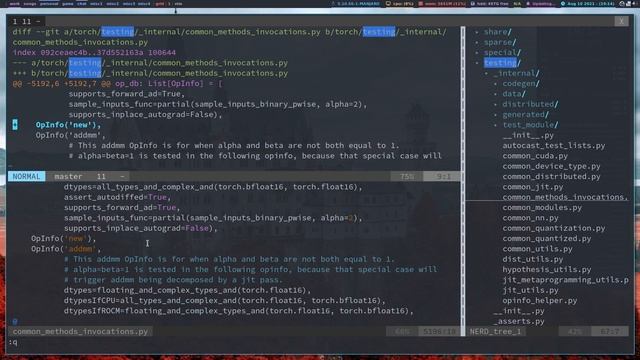640x360 pixels.
Task: Open common_quantization.py file
Action: 553,228
